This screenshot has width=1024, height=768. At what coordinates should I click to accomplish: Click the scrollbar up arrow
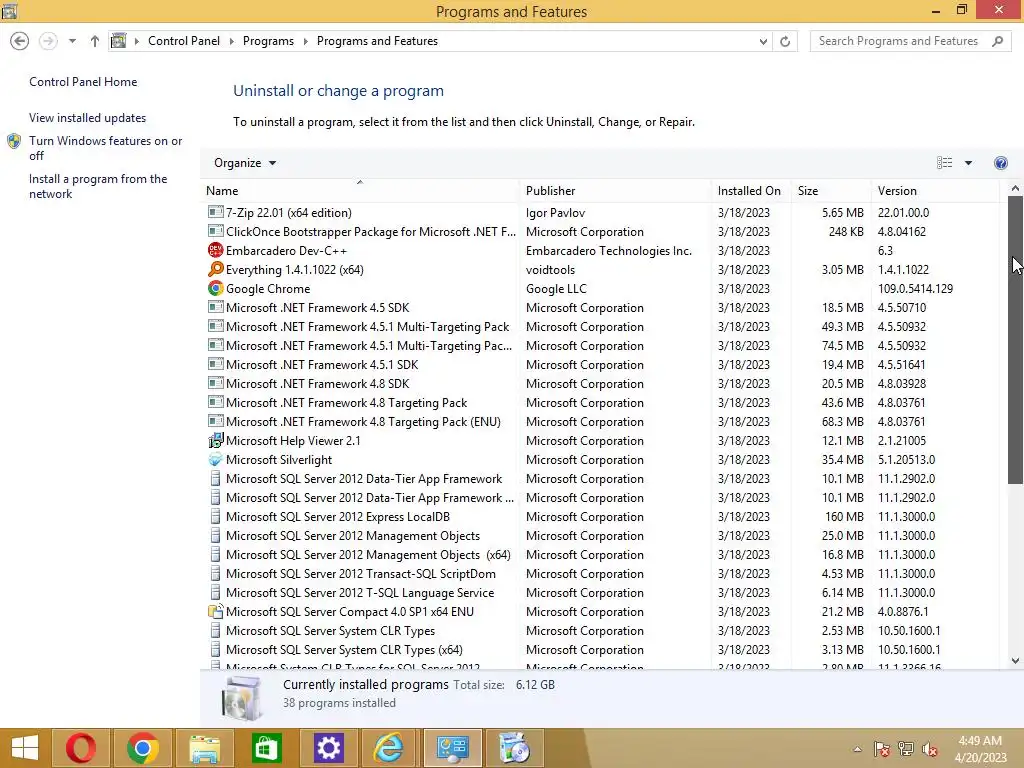pyautogui.click(x=1015, y=189)
